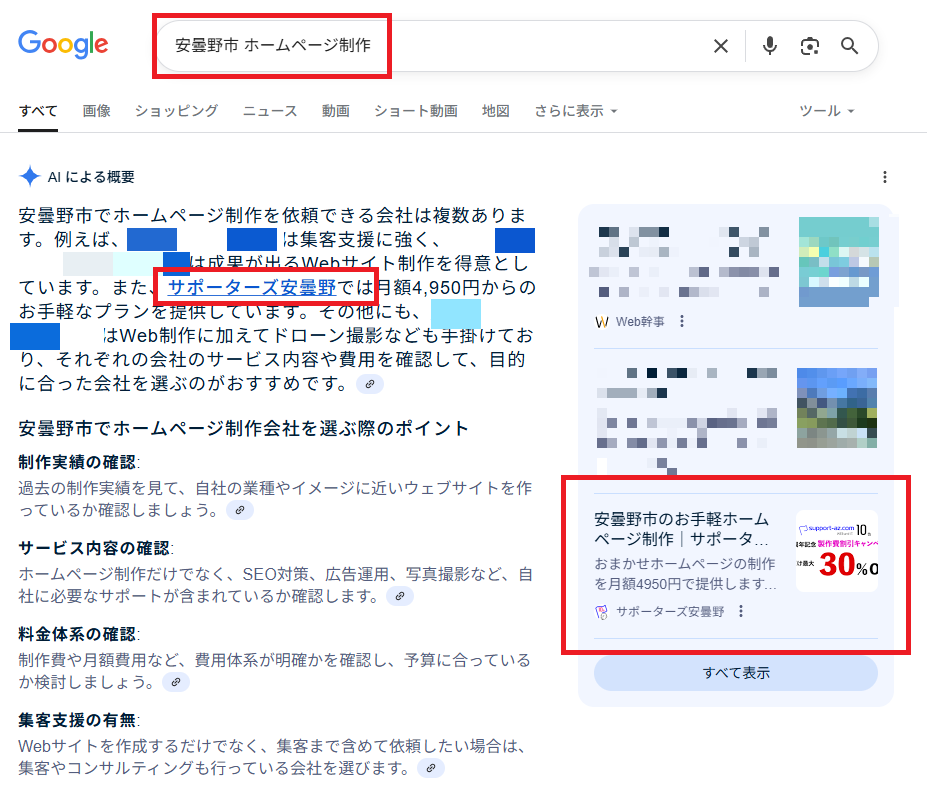Click the サービス内容の確認 heading
927x792 pixels.
click(x=95, y=548)
